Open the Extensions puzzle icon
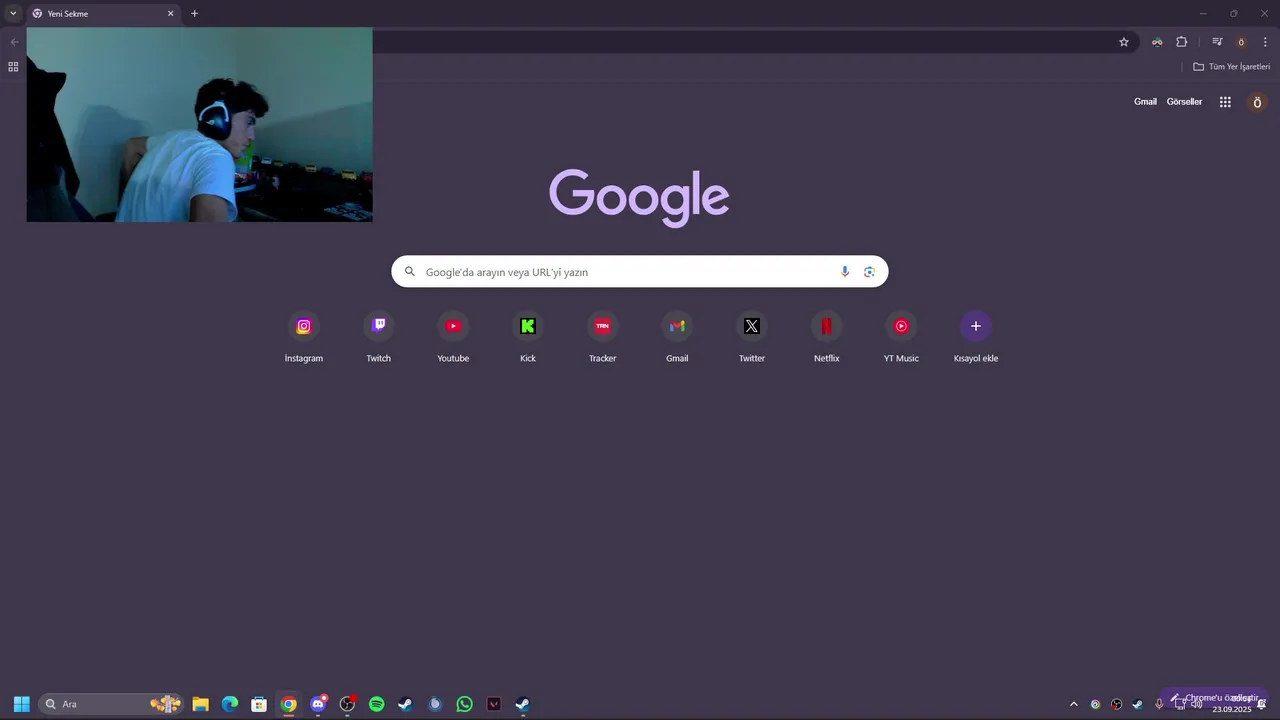The width and height of the screenshot is (1280, 720). point(1181,42)
